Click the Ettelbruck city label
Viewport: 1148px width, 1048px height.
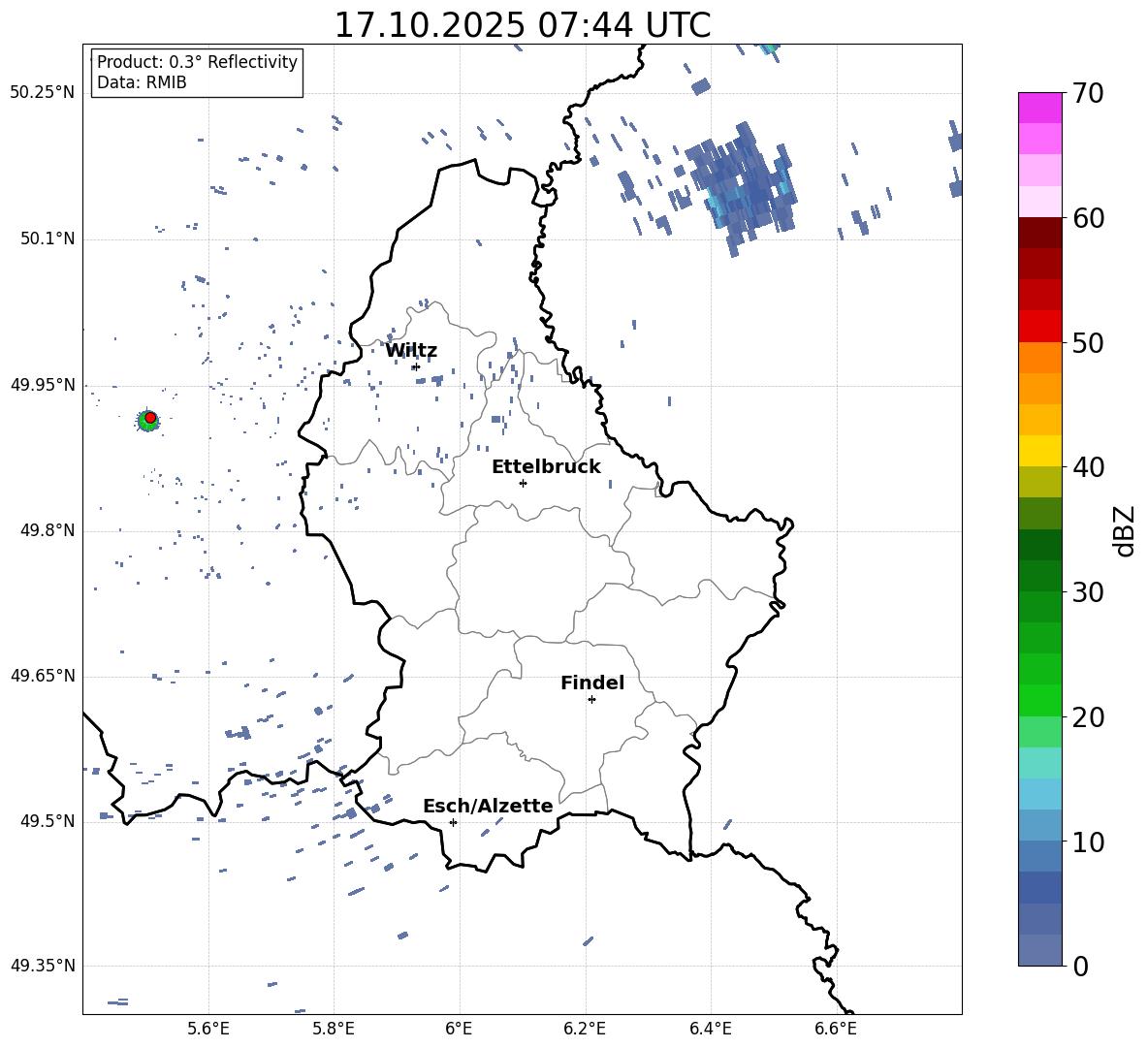point(546,467)
